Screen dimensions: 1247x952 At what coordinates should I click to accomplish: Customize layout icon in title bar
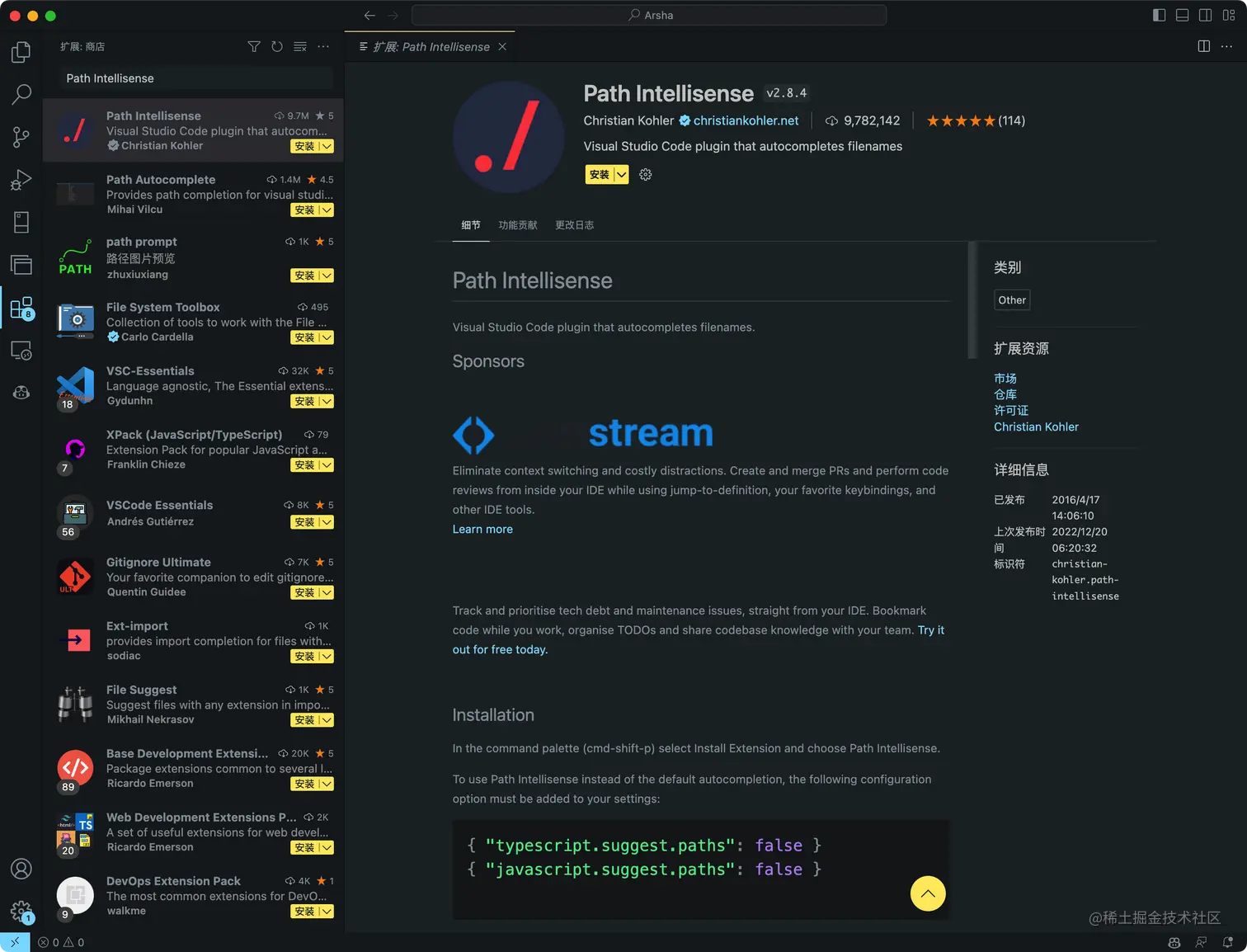pos(1228,15)
